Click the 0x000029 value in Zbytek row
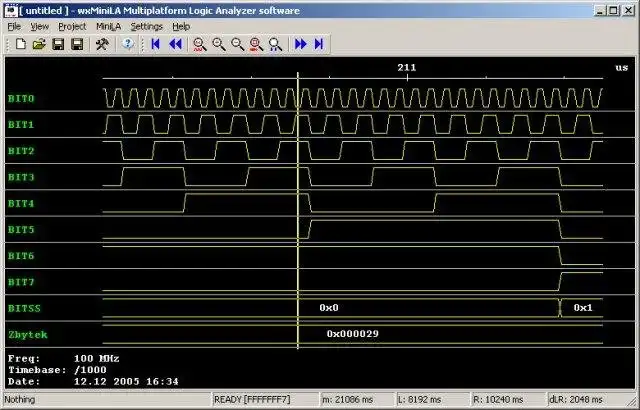640x410 pixels. coord(353,334)
